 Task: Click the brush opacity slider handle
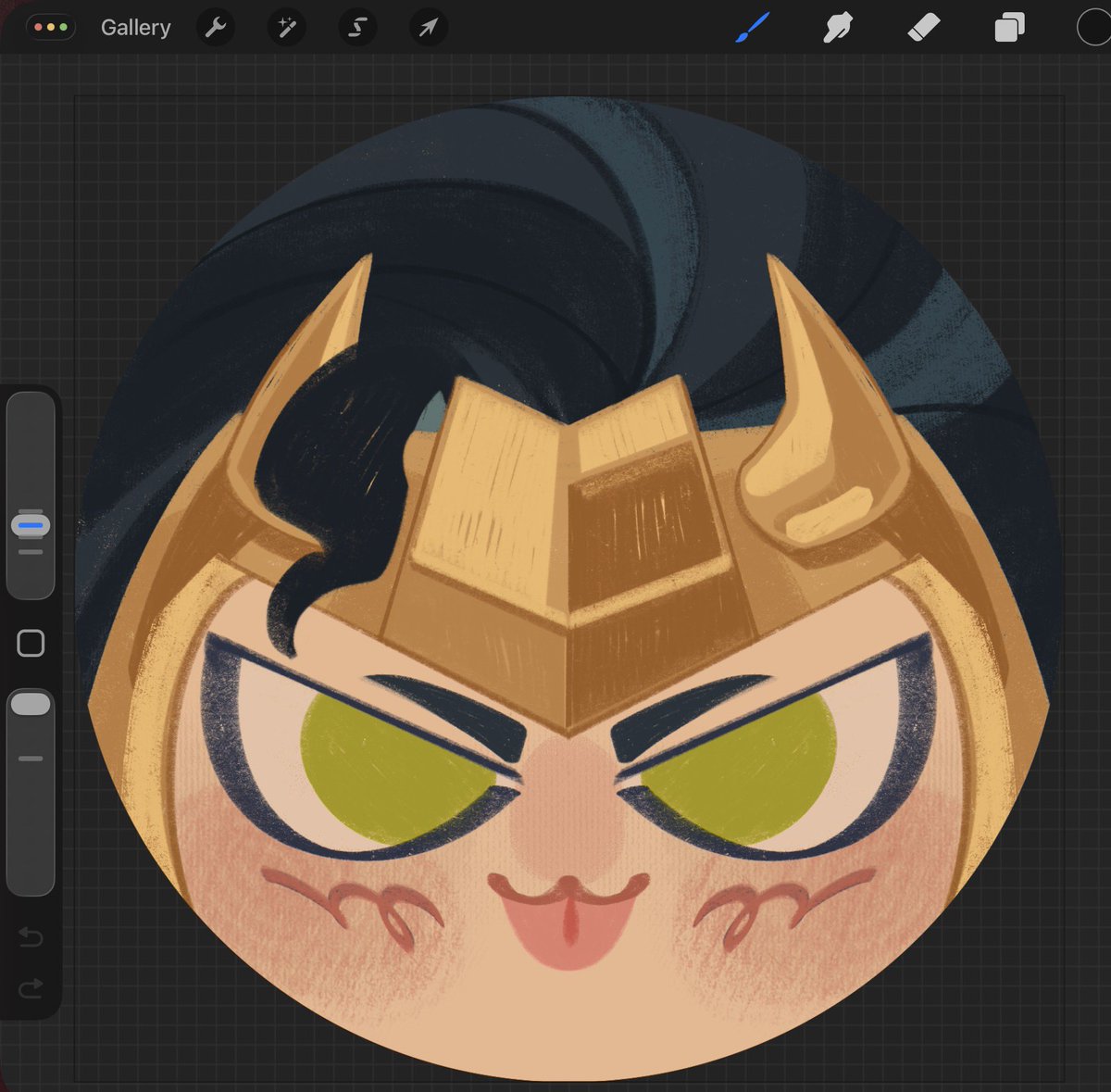point(31,704)
